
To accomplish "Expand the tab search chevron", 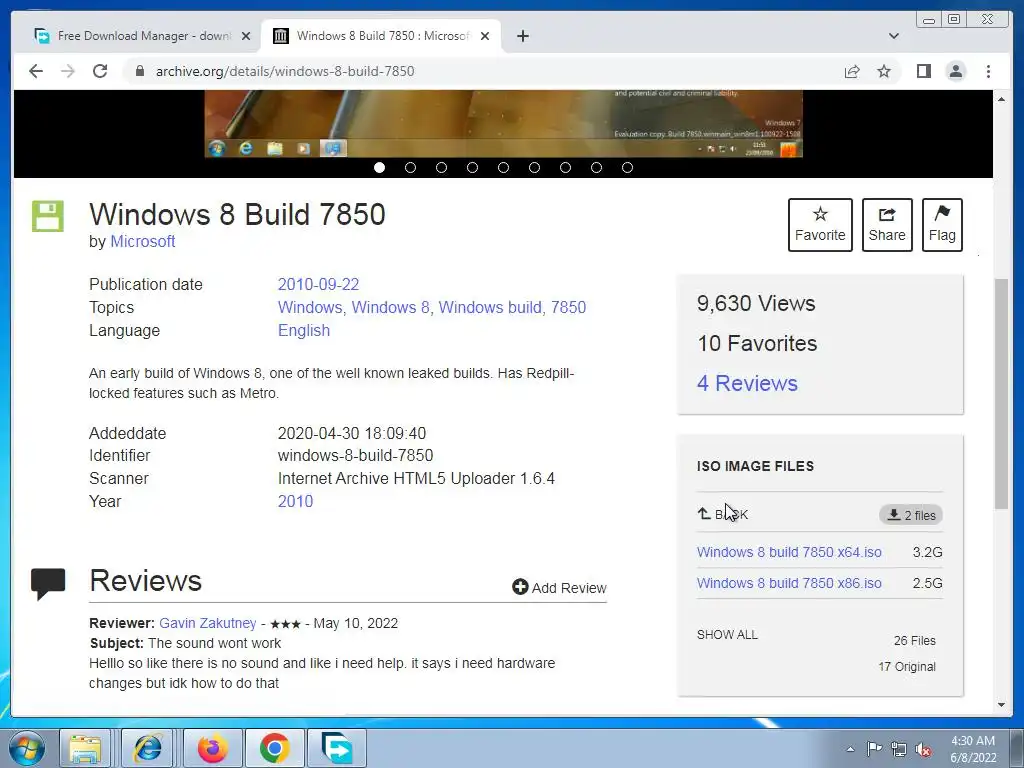I will pyautogui.click(x=894, y=36).
